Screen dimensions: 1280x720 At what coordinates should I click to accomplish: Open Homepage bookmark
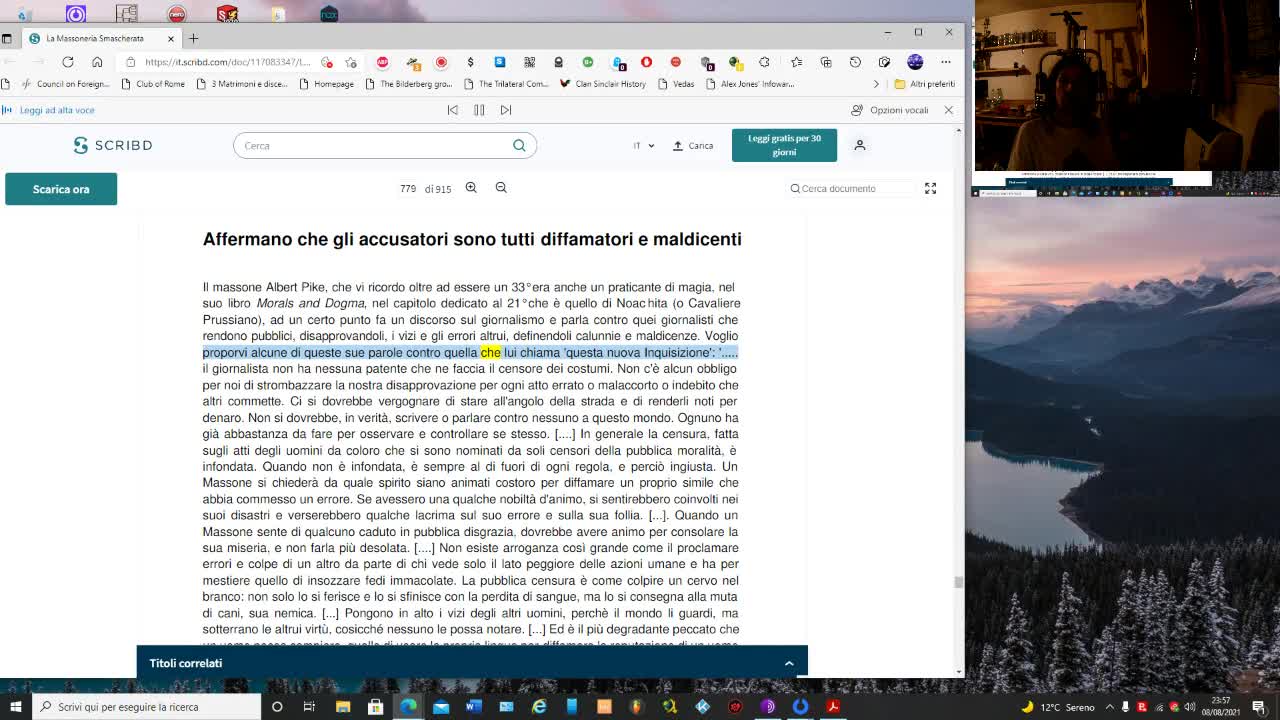click(326, 84)
